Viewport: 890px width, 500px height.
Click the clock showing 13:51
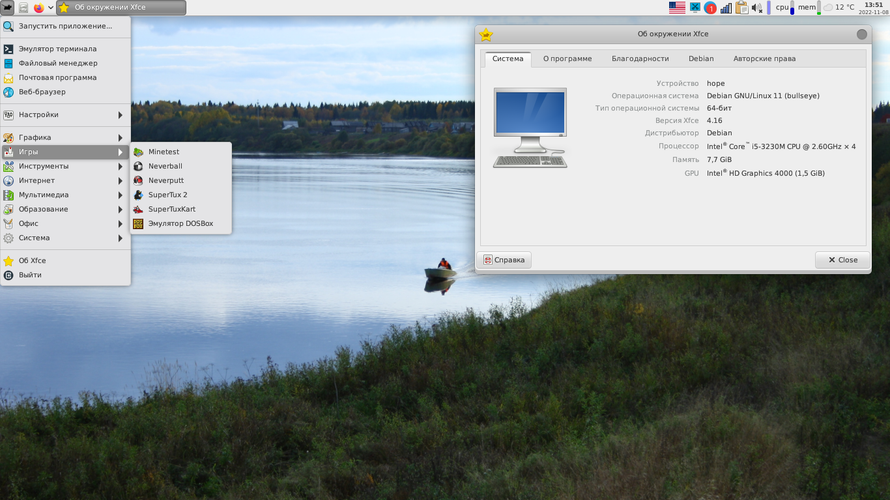click(874, 7)
